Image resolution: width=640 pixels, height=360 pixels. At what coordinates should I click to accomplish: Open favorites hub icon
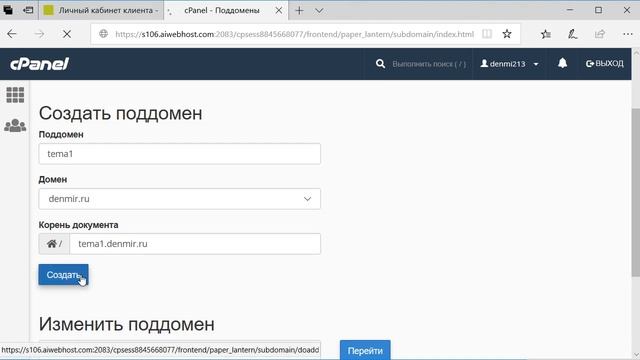pos(546,34)
